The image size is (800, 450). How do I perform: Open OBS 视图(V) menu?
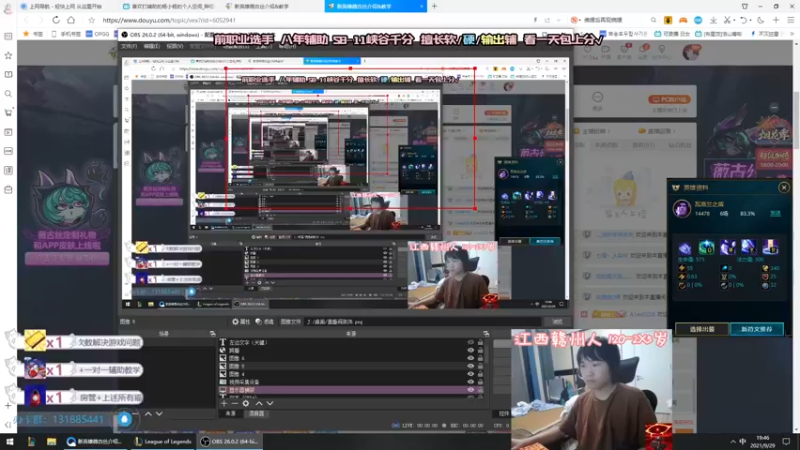click(174, 46)
